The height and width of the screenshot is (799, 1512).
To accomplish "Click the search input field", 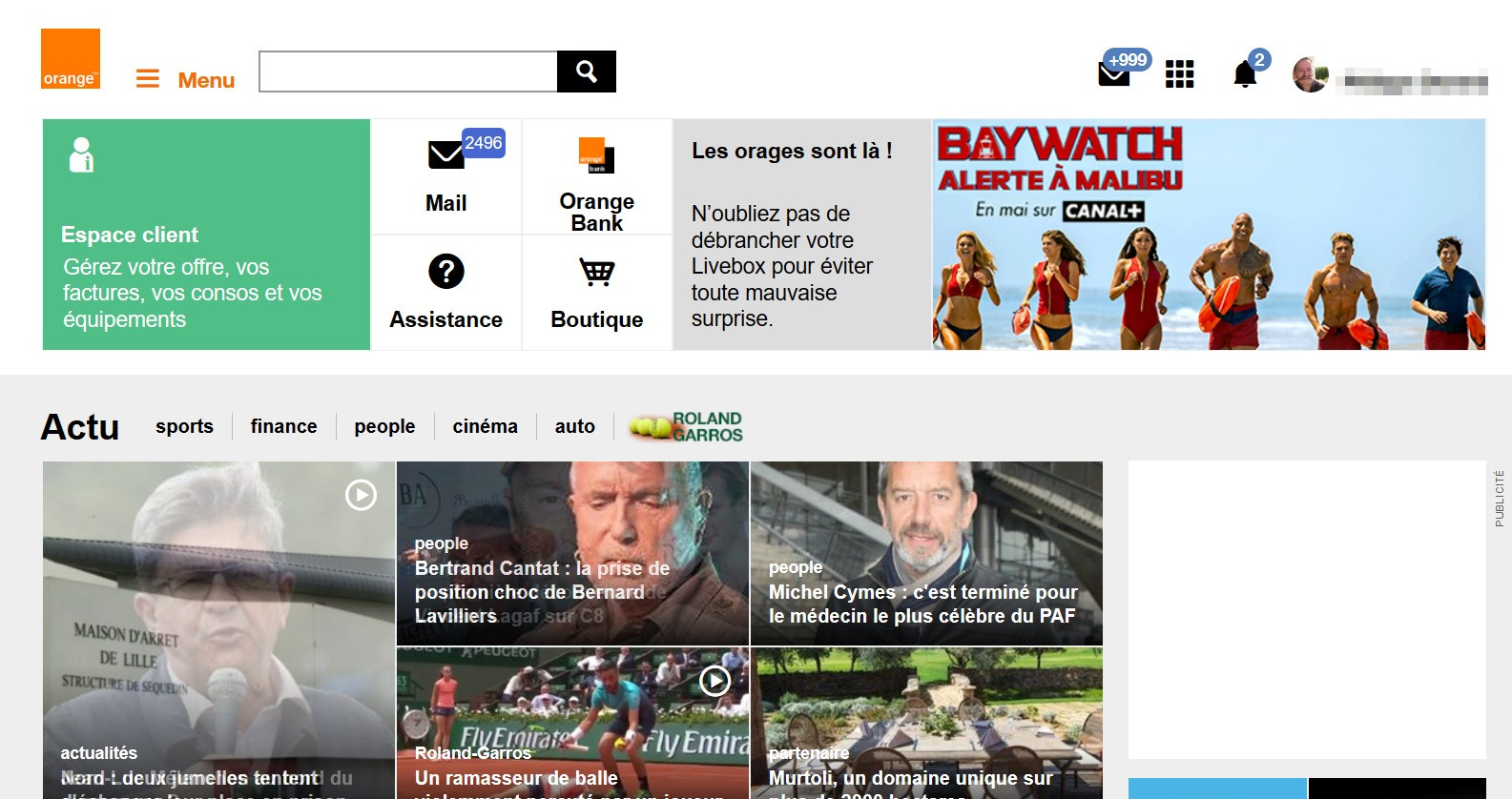I will tap(408, 72).
